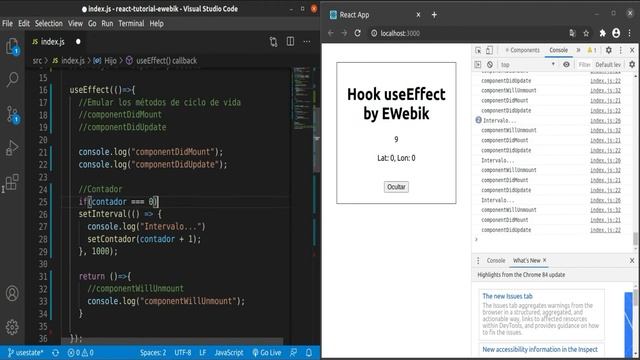640x360 pixels.
Task: Click the console output scrollbar thumb
Action: point(636,239)
